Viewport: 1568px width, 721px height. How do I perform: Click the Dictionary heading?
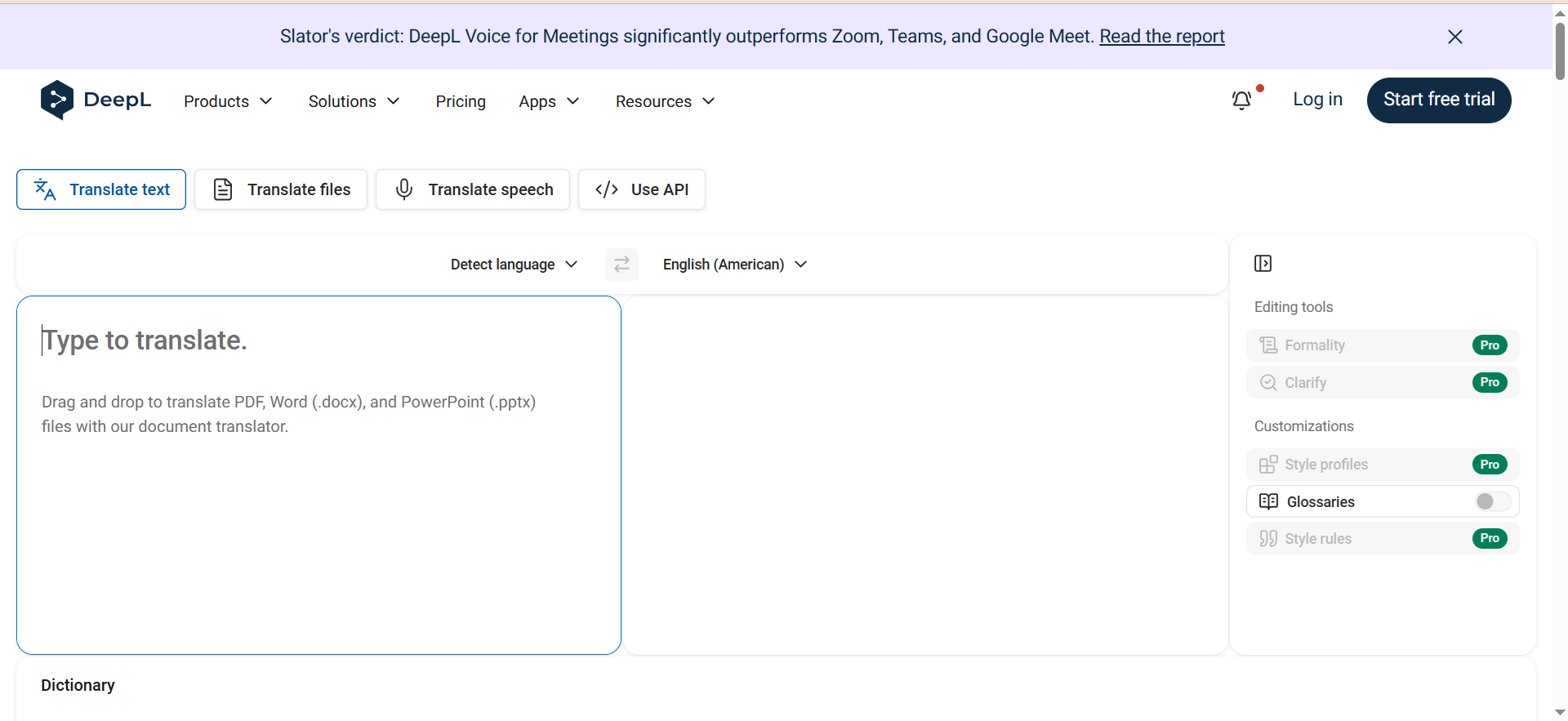point(78,685)
